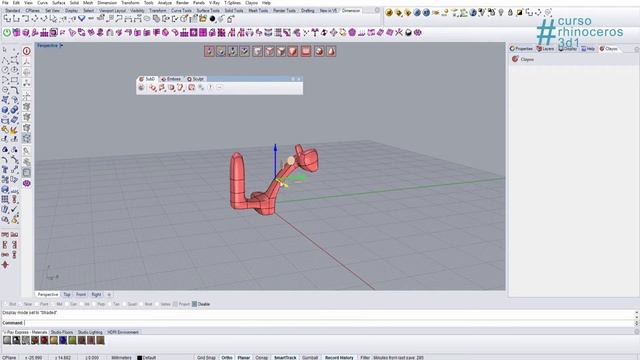This screenshot has width=640, height=360.
Task: Click the Clayoo logo icon in the right panel
Action: (515, 59)
